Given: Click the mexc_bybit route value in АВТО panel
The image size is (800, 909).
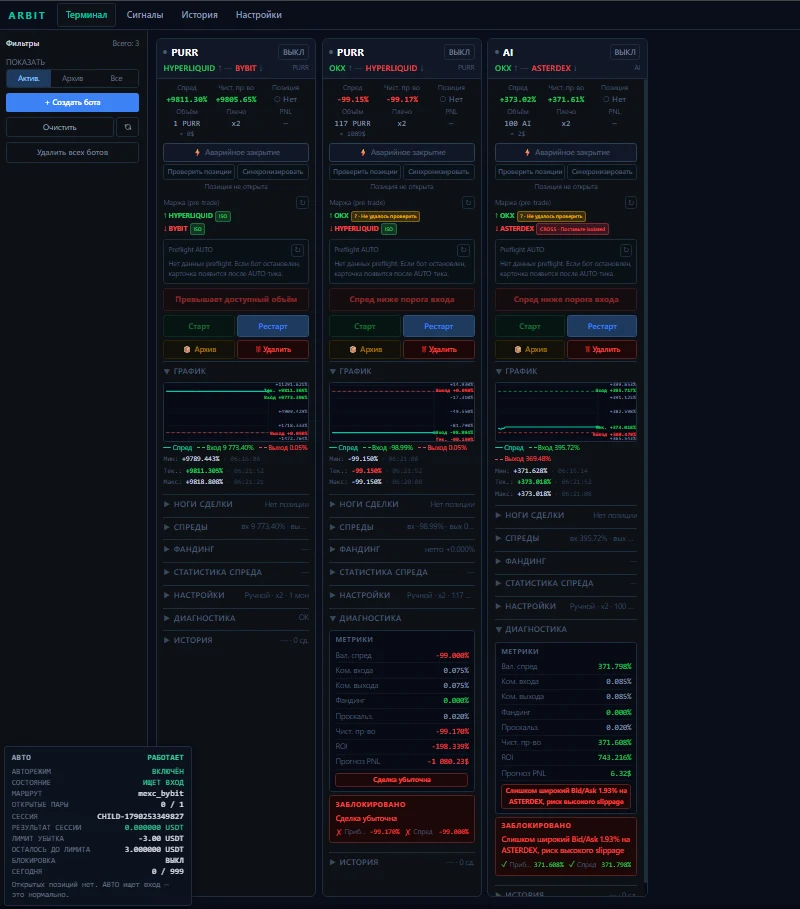Looking at the screenshot, I should tap(161, 793).
